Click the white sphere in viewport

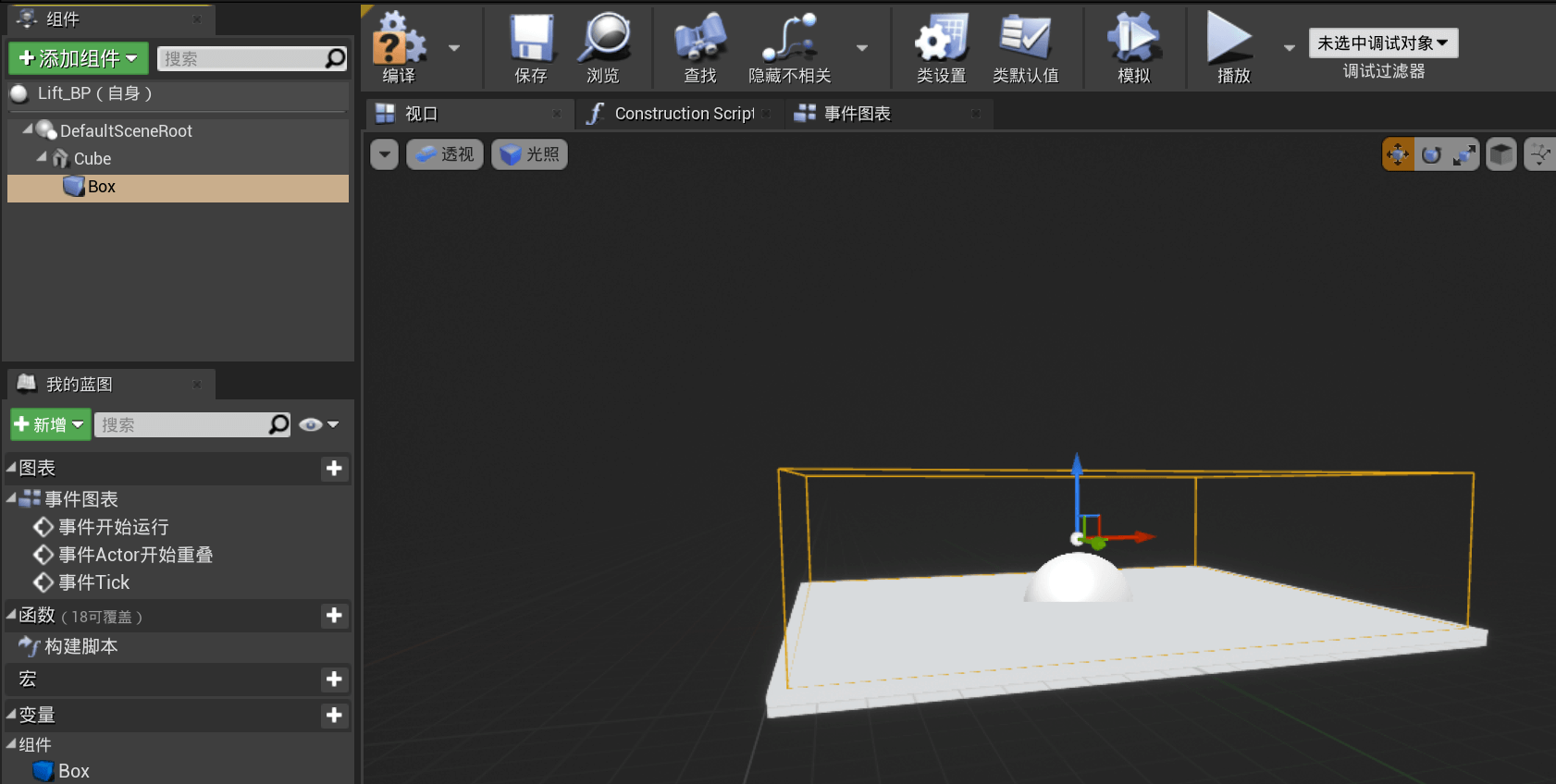1078,579
